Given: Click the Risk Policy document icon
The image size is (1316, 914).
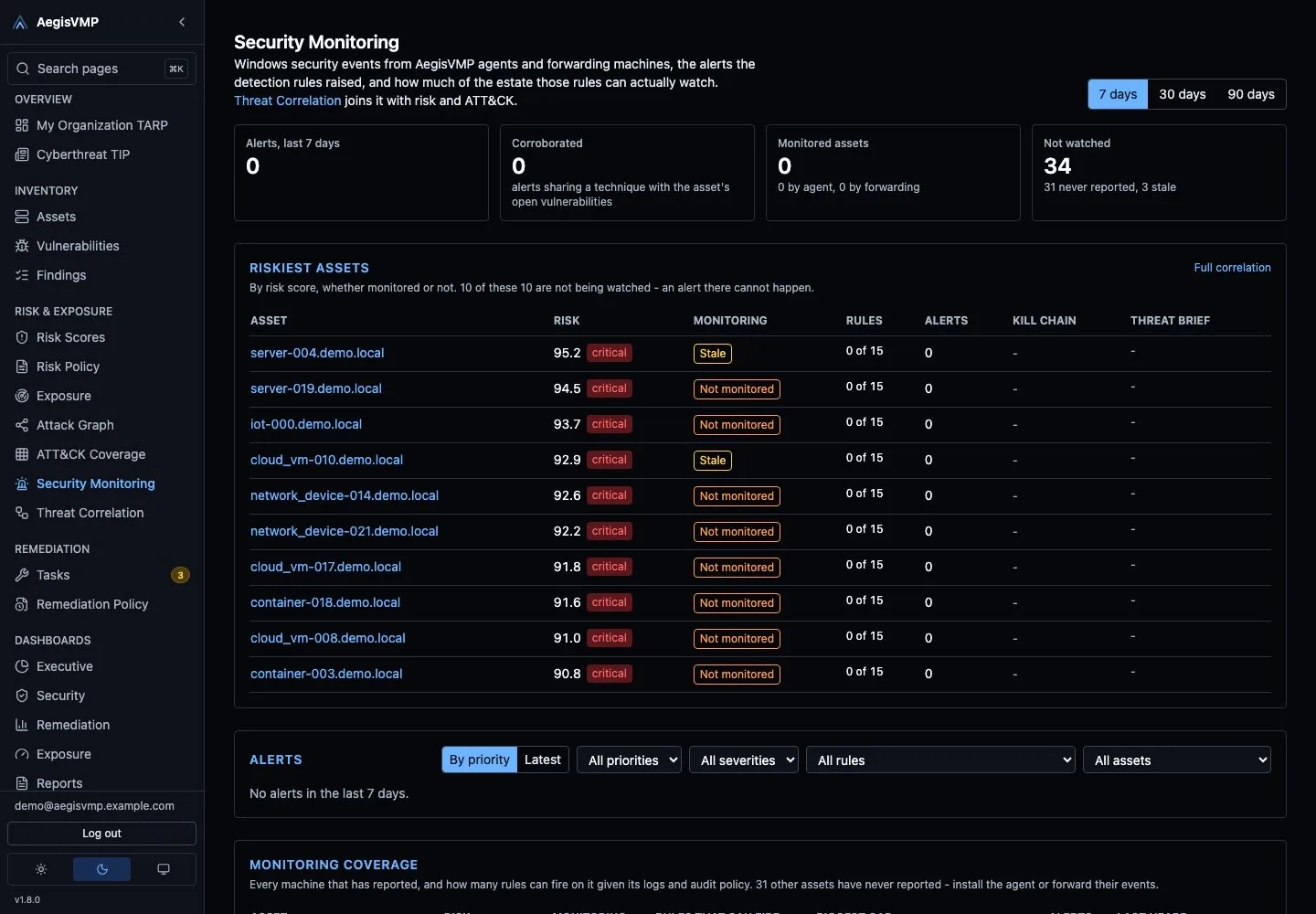Looking at the screenshot, I should 22,367.
